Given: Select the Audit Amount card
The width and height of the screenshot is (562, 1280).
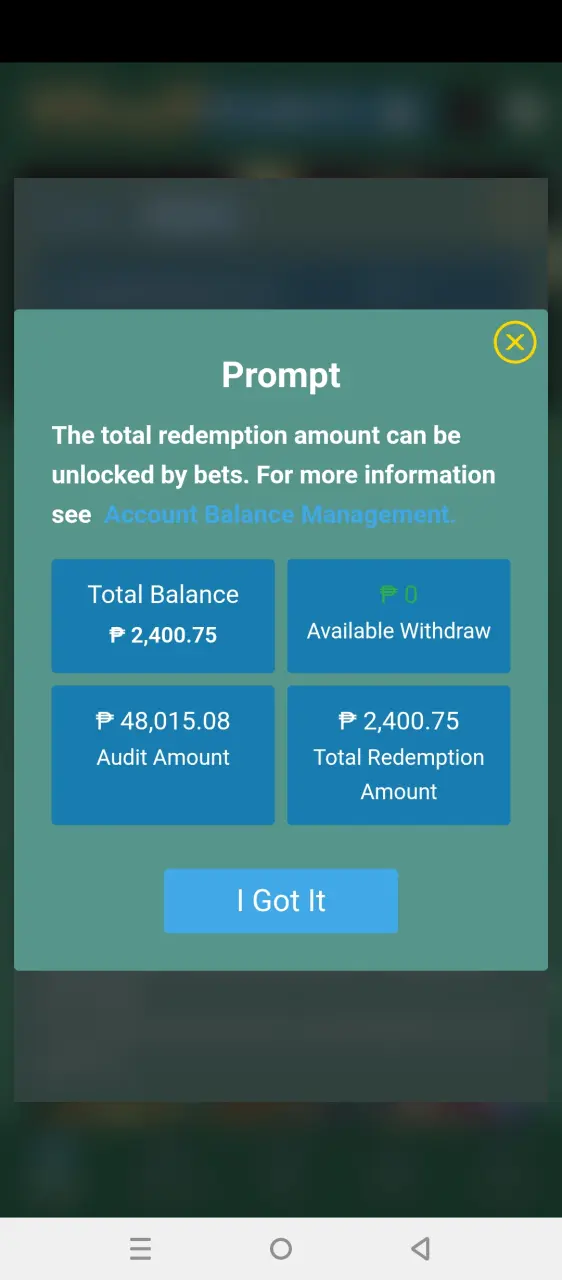Looking at the screenshot, I should pyautogui.click(x=163, y=755).
